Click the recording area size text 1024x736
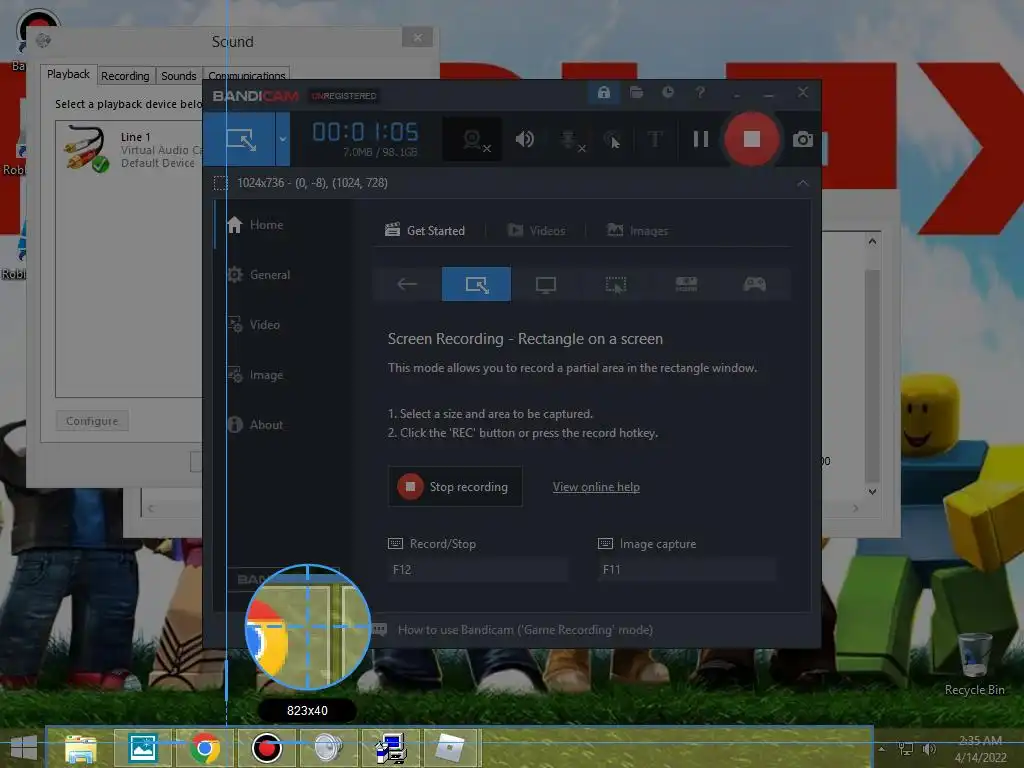The width and height of the screenshot is (1024, 768). tap(312, 183)
